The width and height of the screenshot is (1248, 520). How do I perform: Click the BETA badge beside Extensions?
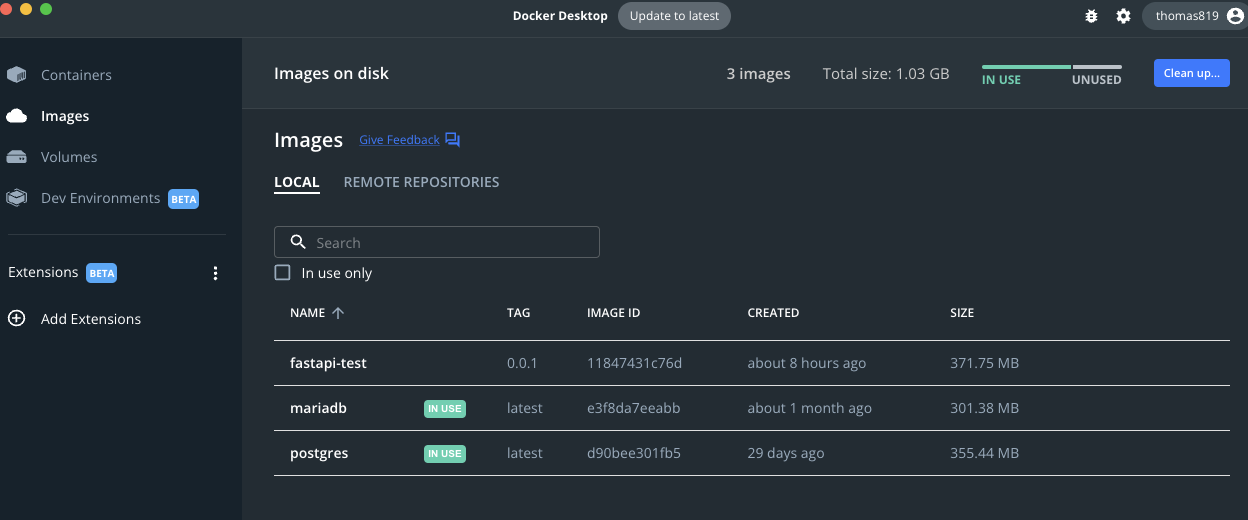(x=101, y=273)
